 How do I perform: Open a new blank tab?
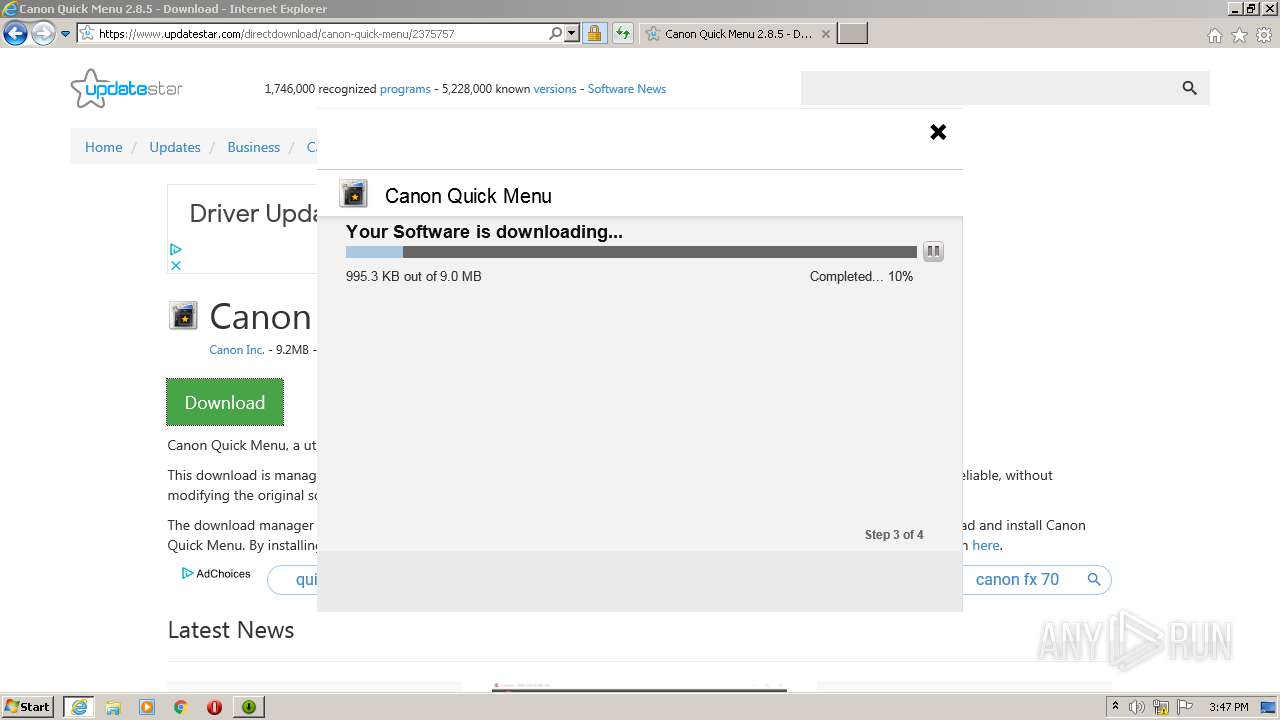[x=852, y=33]
